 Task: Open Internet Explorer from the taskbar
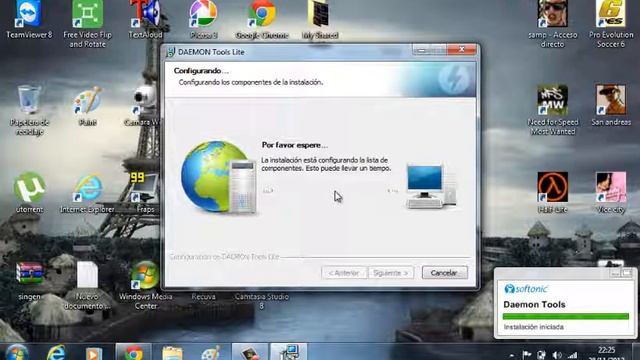[56, 352]
